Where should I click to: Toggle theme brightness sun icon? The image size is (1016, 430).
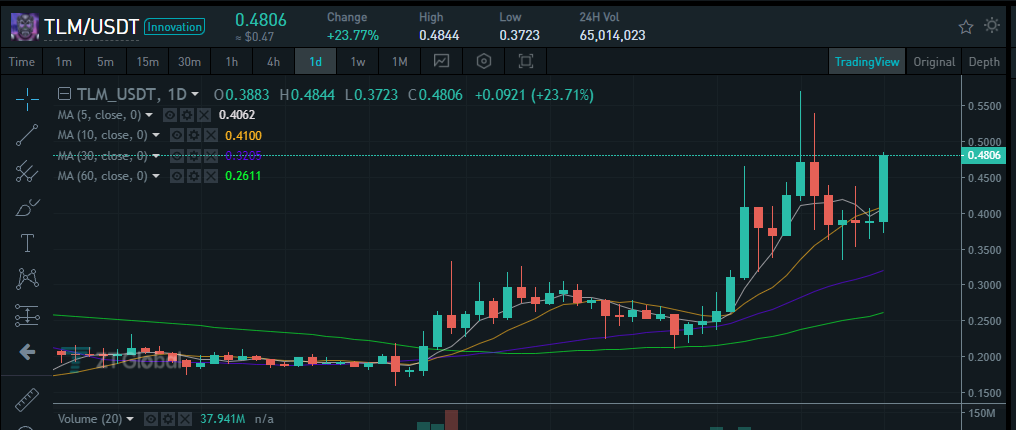coord(992,26)
